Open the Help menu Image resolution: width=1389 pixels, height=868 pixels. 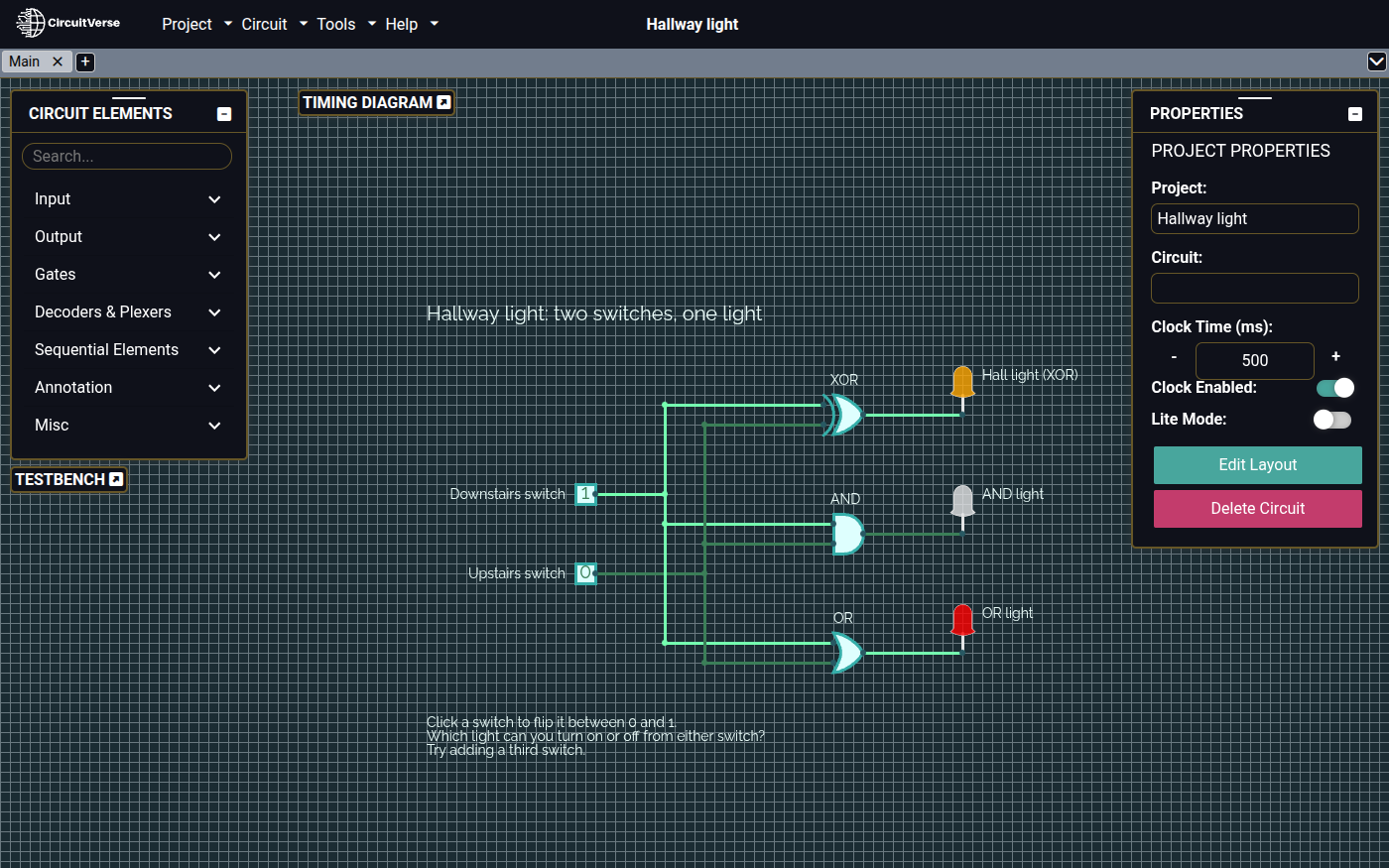[411, 24]
